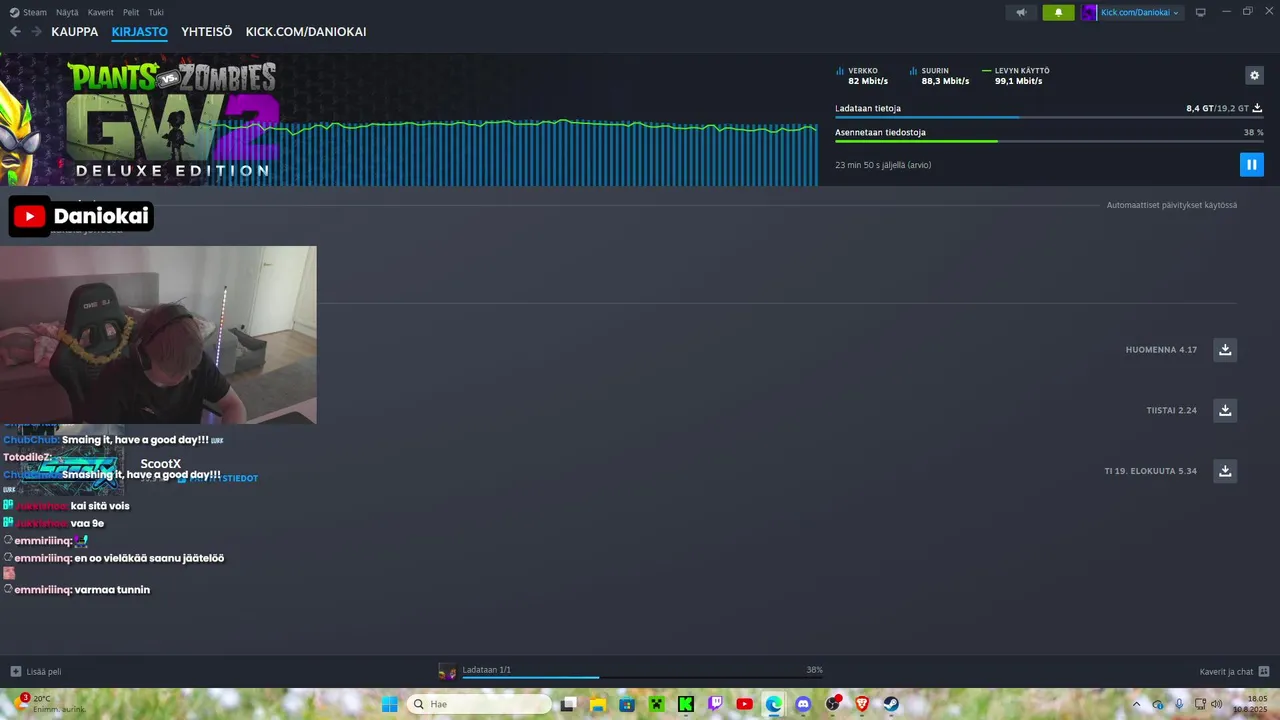The width and height of the screenshot is (1280, 720).
Task: Open File Explorer from taskbar
Action: click(598, 704)
